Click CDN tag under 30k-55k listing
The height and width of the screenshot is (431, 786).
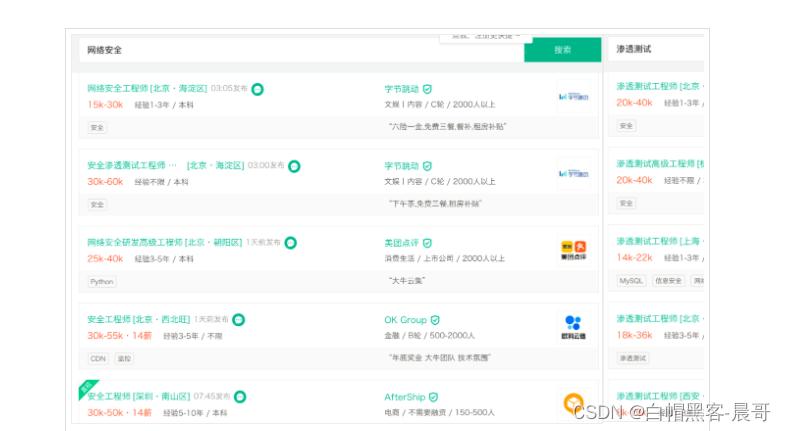[98, 358]
